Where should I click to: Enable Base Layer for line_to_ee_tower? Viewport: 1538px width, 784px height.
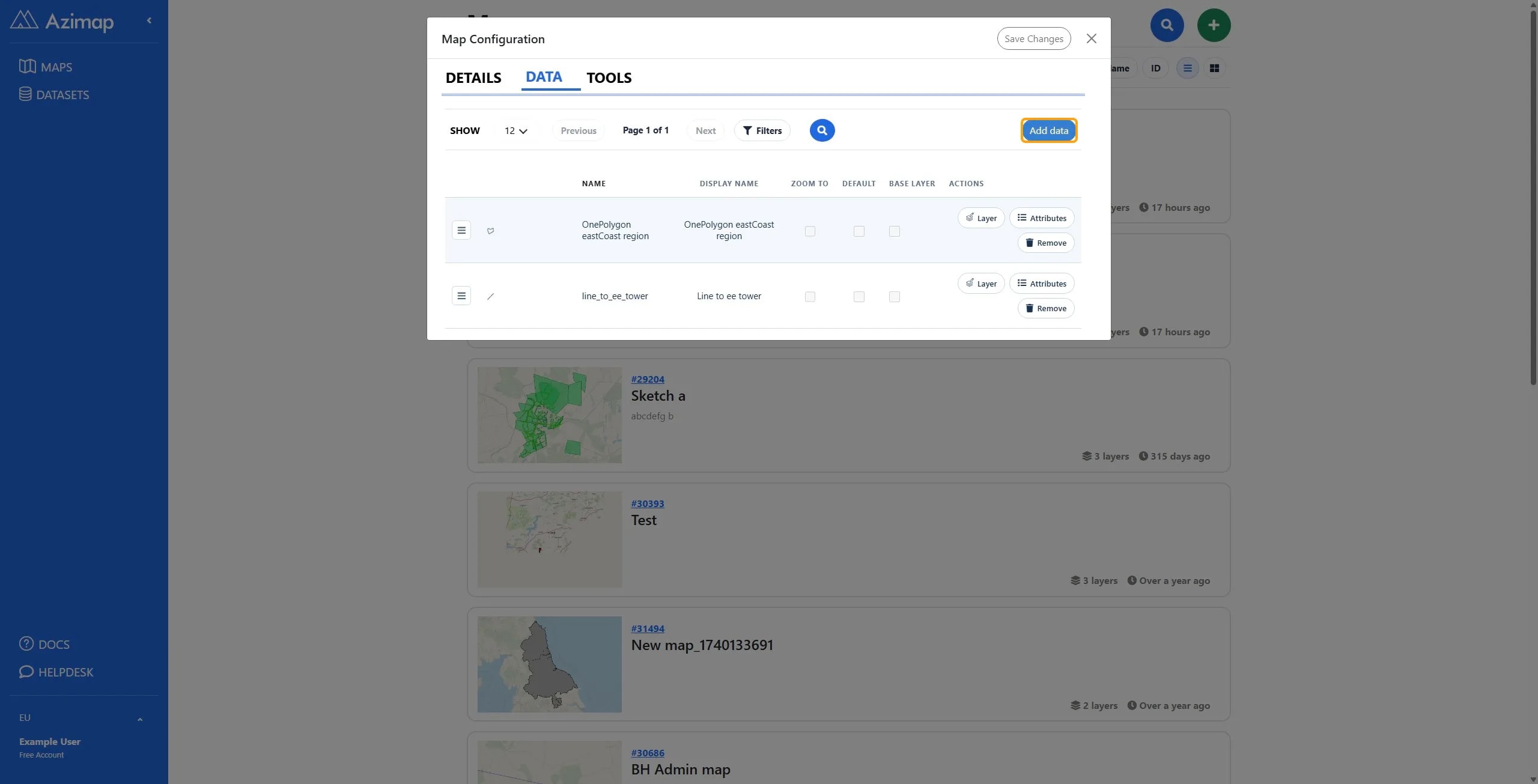(895, 297)
